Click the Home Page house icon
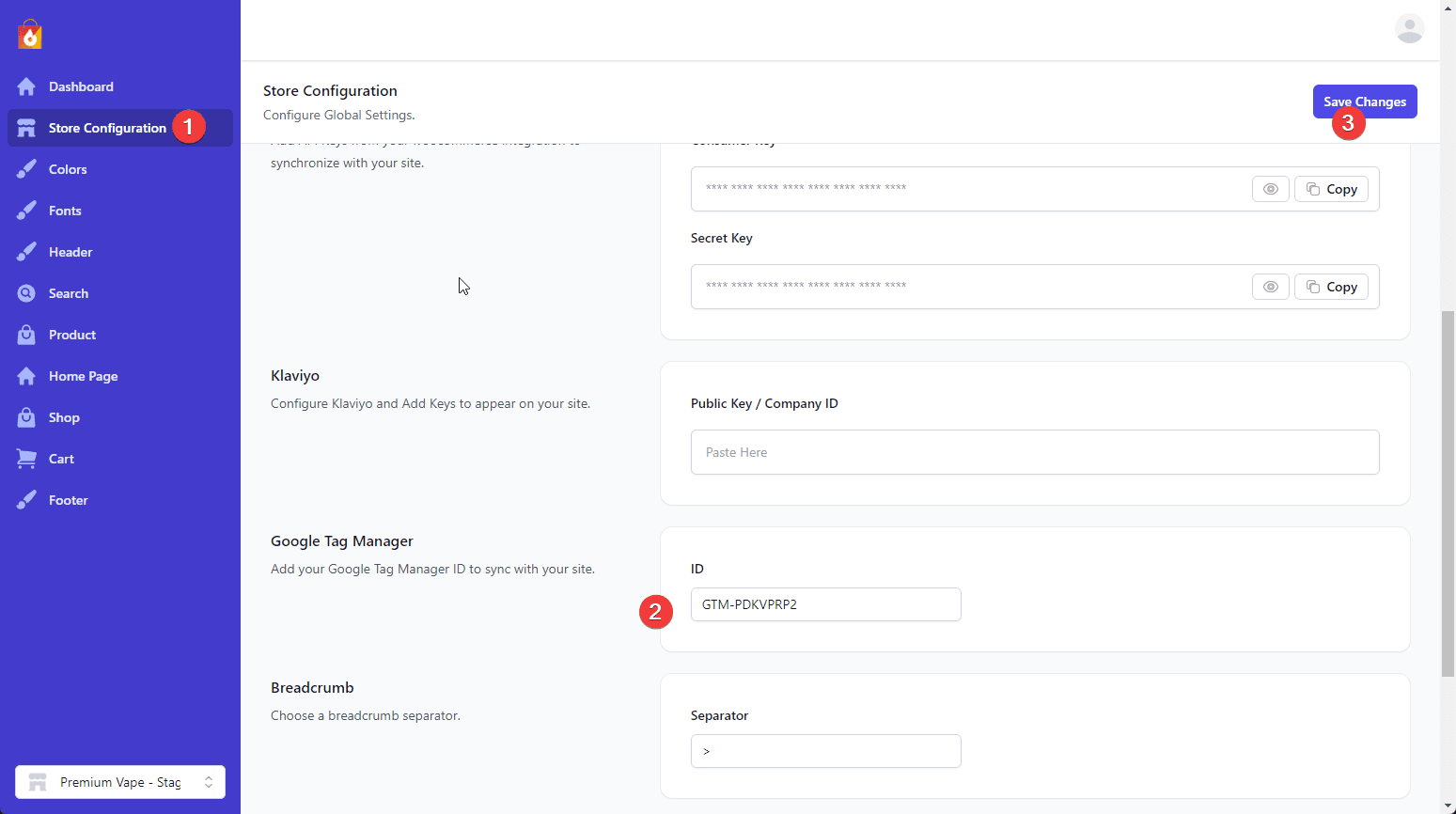 coord(26,376)
